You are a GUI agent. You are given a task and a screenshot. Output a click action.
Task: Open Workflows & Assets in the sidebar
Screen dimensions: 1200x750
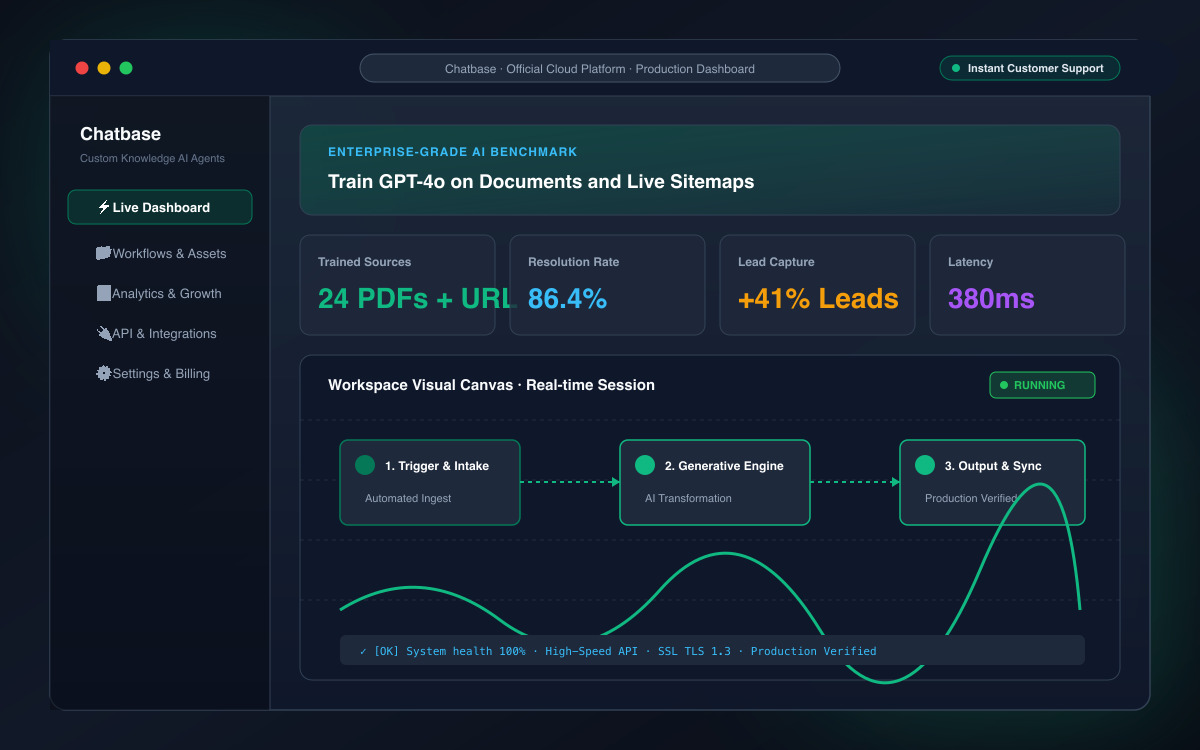point(160,253)
